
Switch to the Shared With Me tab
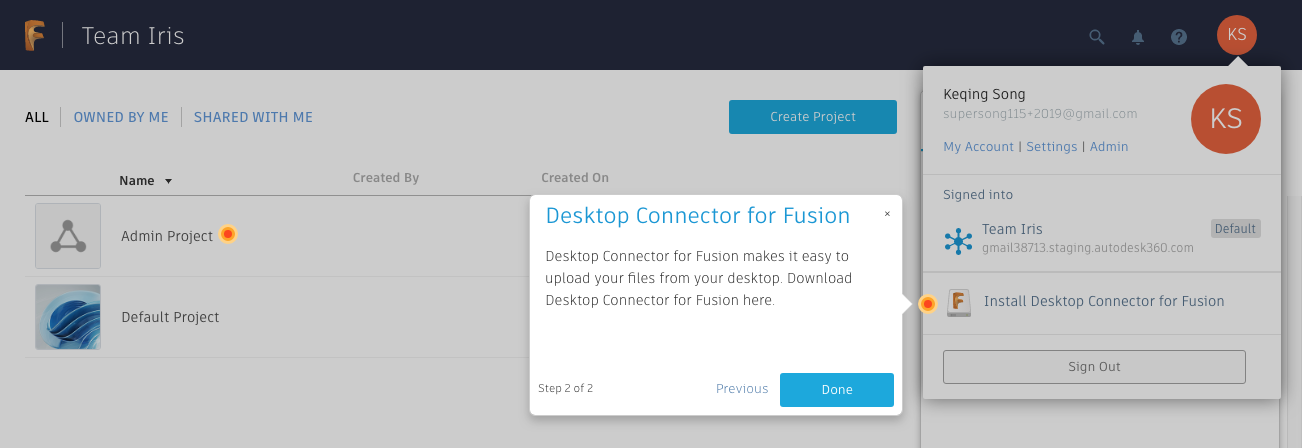253,117
